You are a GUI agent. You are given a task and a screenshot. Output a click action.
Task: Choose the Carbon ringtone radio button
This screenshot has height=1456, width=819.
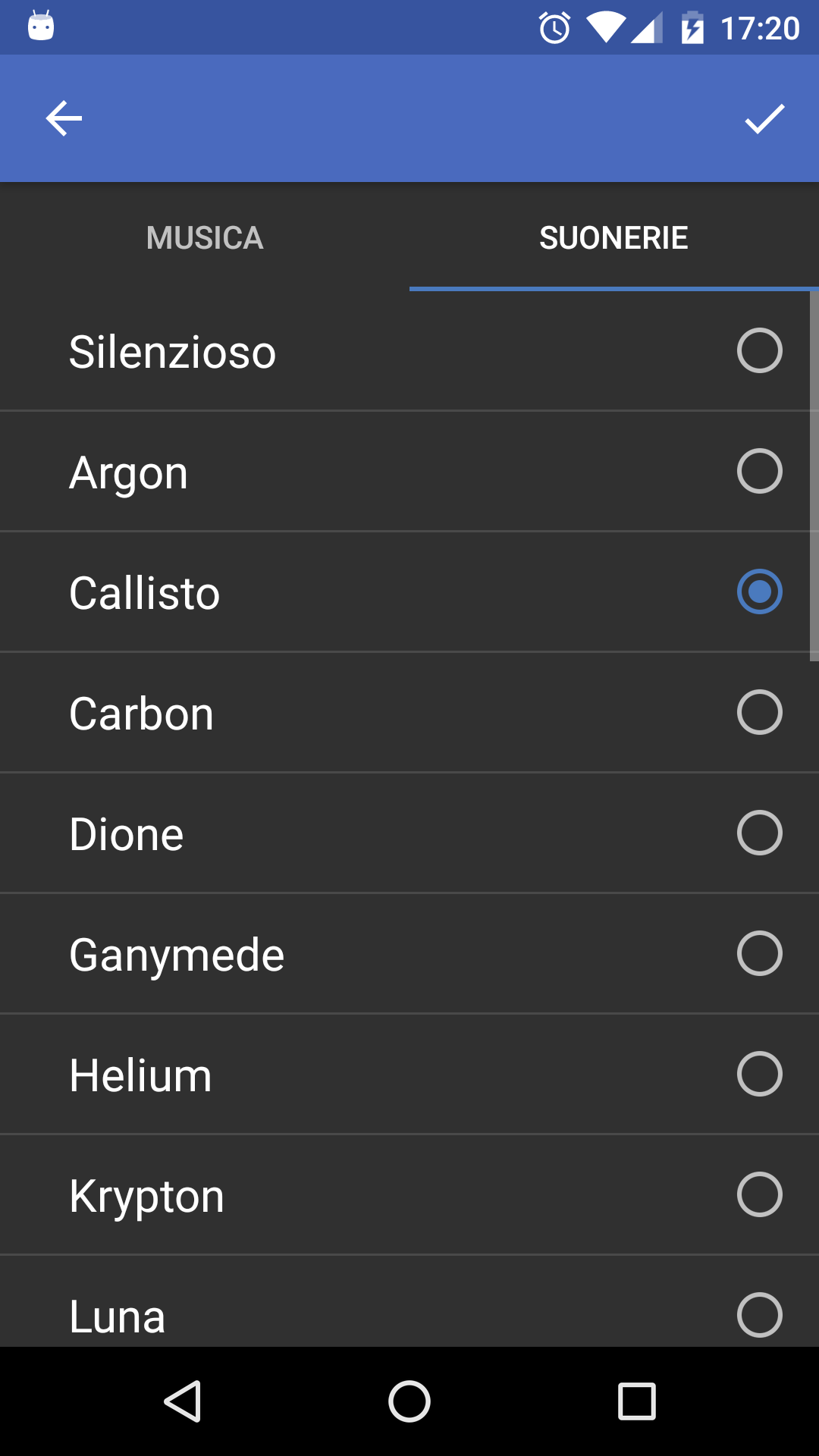pos(759,712)
